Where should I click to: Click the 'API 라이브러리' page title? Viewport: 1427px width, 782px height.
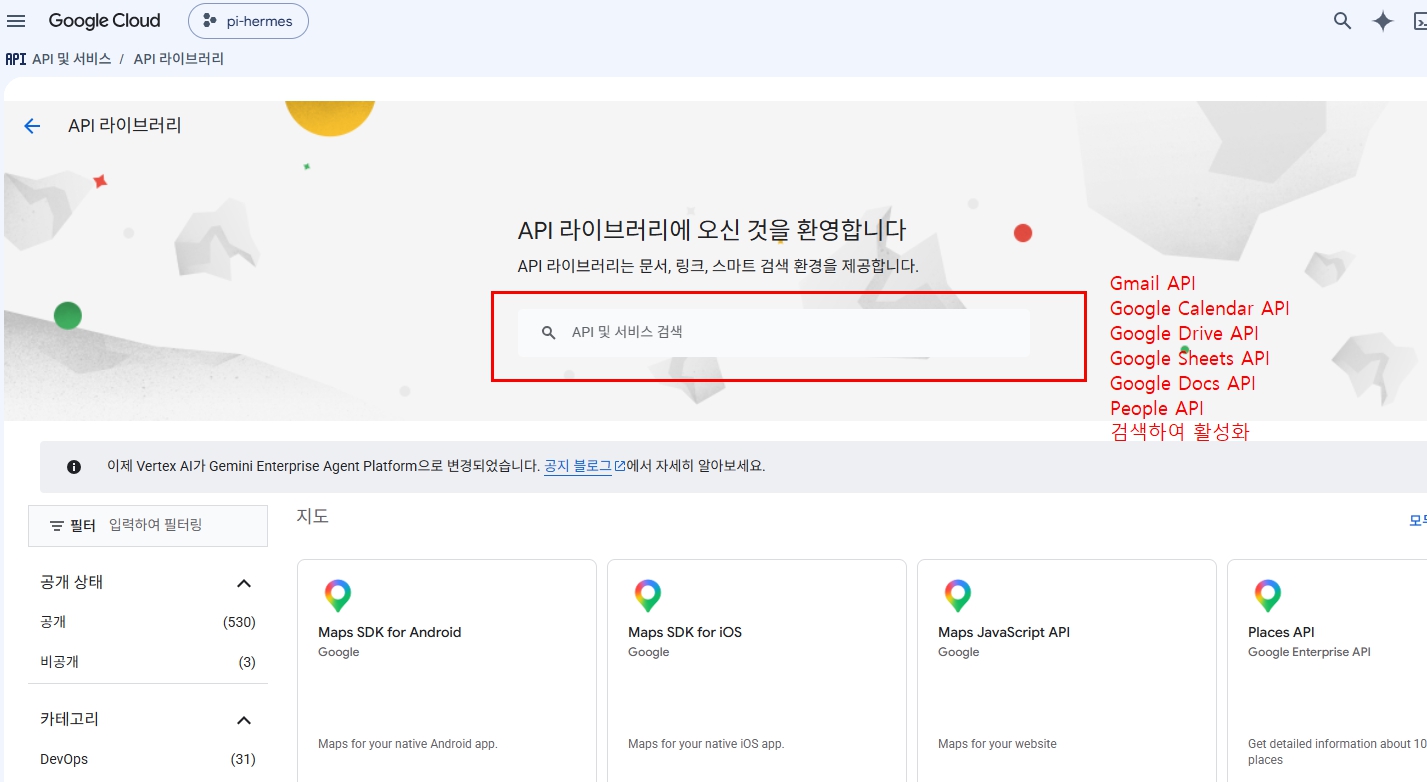(x=125, y=126)
